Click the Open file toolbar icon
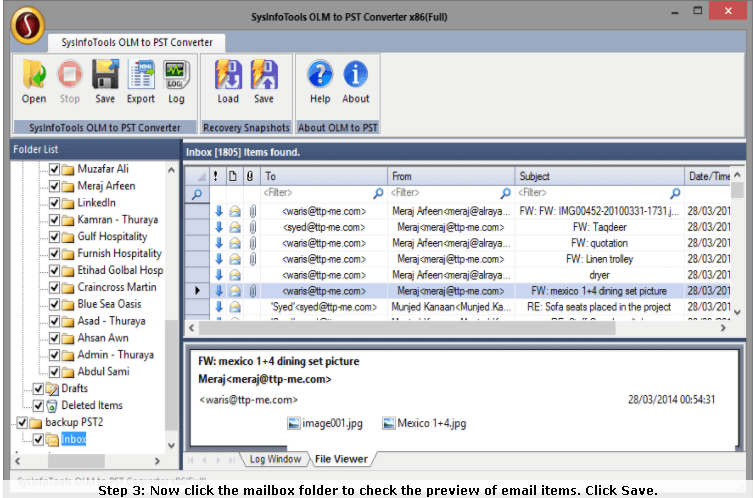The width and height of the screenshot is (753, 498). pos(34,74)
